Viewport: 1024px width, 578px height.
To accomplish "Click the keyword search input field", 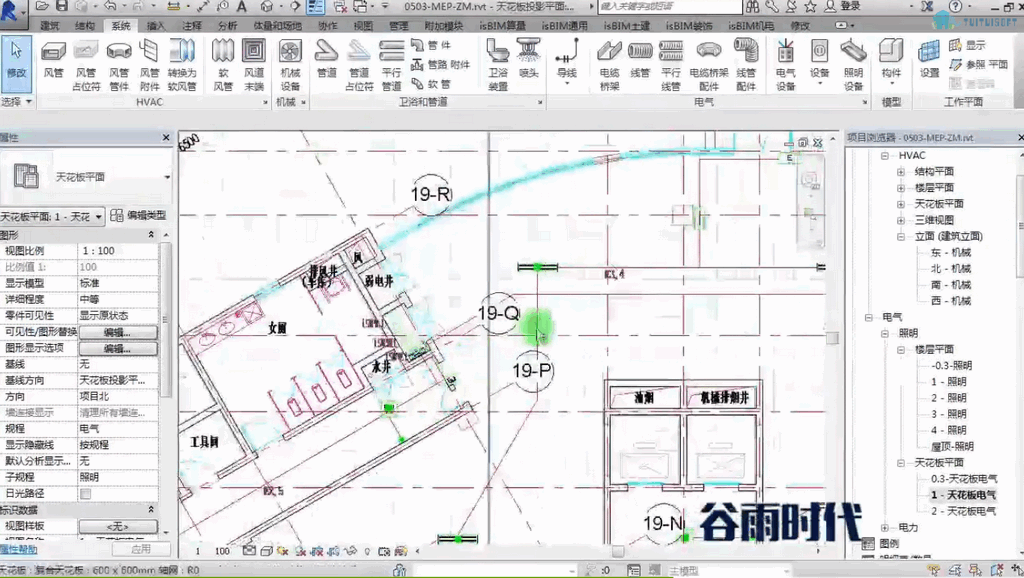I will point(669,7).
